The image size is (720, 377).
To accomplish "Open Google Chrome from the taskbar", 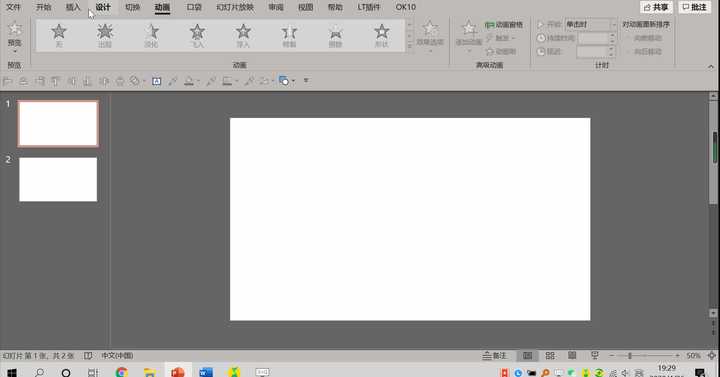I will (122, 372).
